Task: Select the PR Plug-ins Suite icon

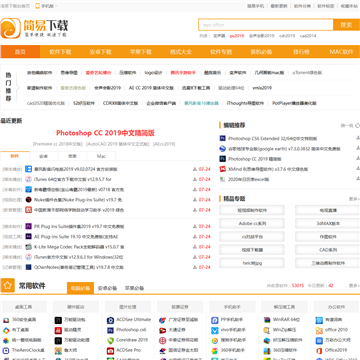Action: pos(29,226)
